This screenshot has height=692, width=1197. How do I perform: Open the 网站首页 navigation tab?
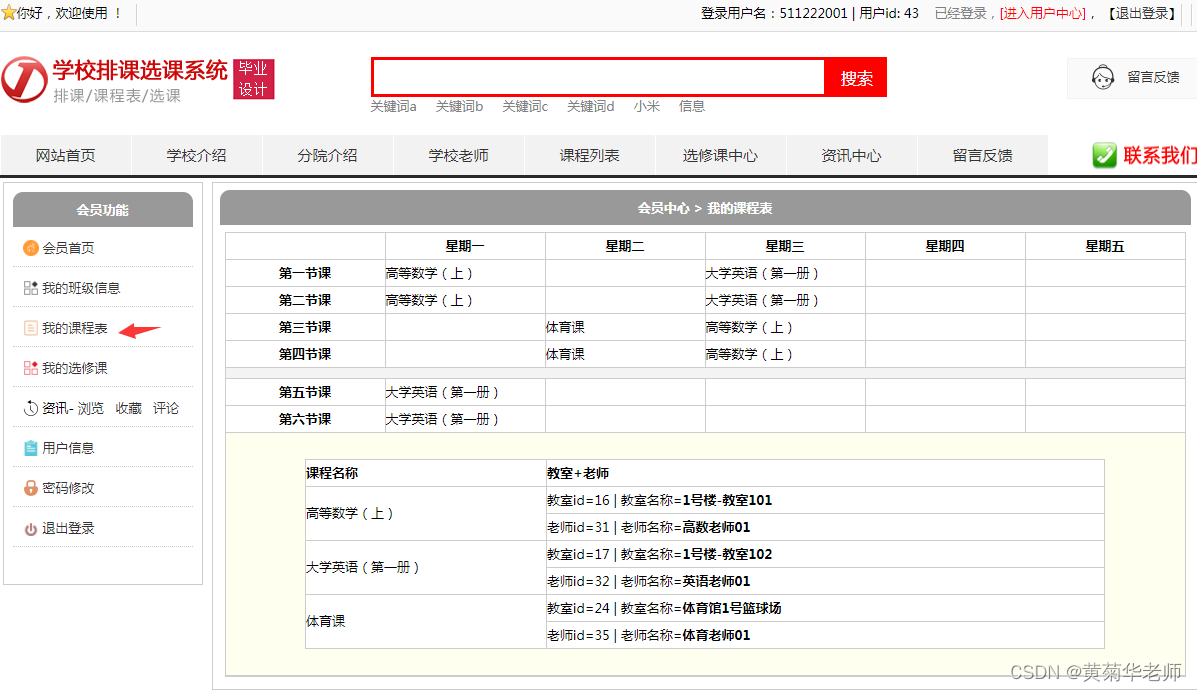point(66,155)
